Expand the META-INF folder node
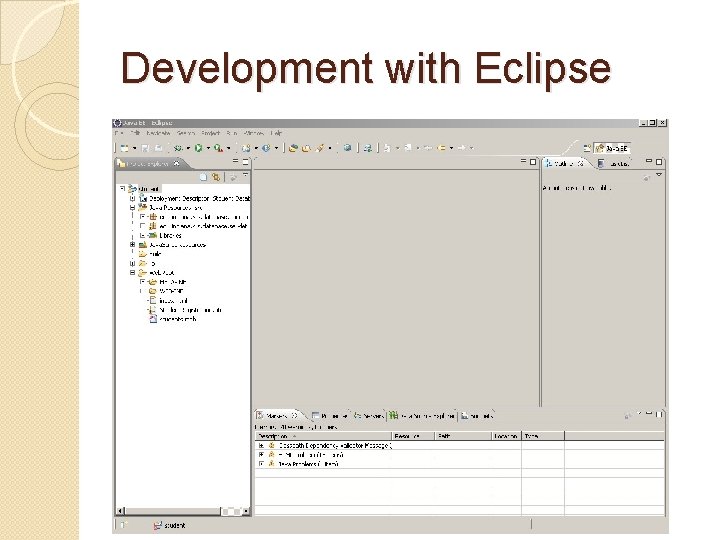Viewport: 720px width, 540px height. (x=142, y=281)
